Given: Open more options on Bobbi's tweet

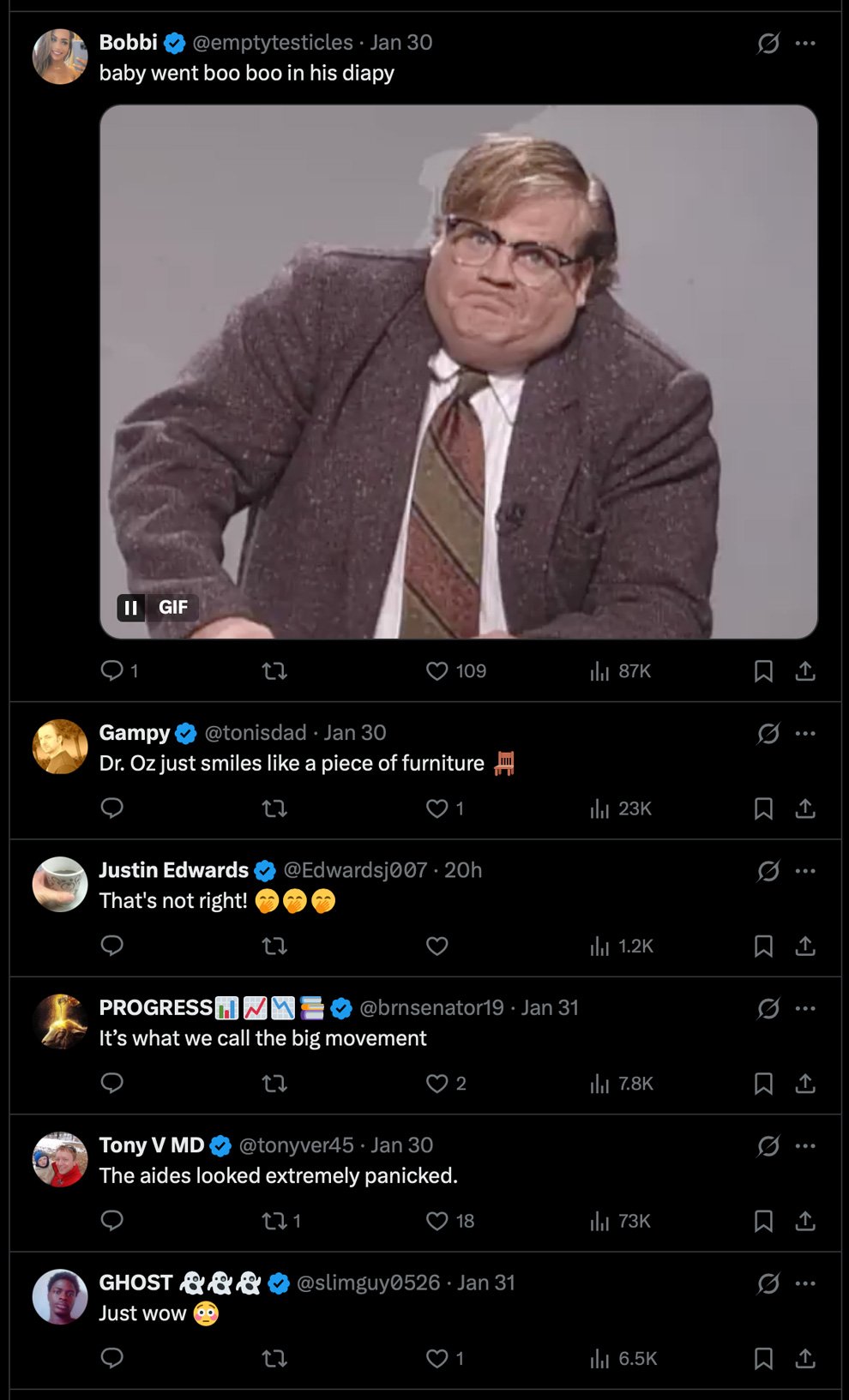Looking at the screenshot, I should 805,43.
